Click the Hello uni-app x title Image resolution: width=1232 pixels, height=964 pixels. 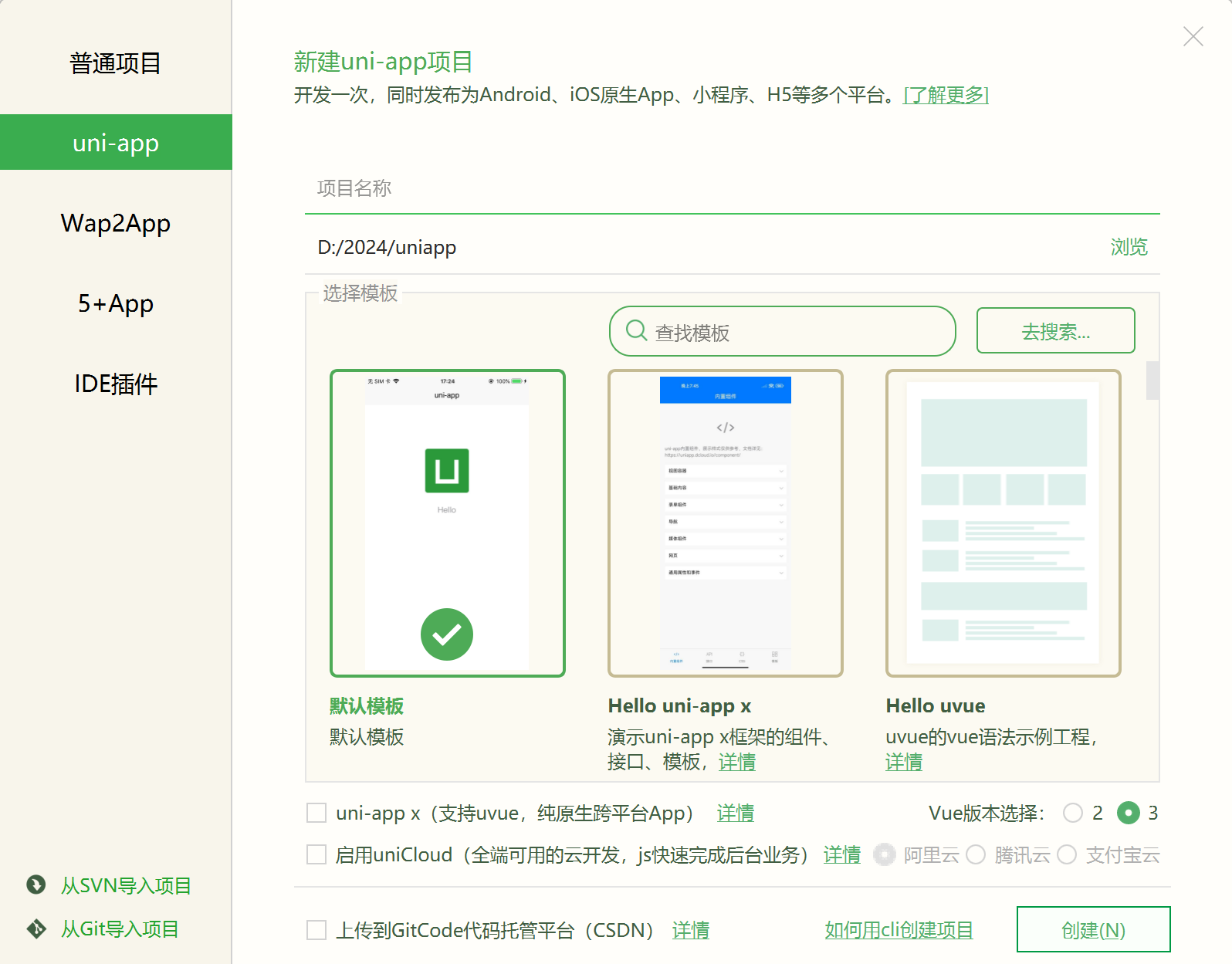pyautogui.click(x=679, y=706)
